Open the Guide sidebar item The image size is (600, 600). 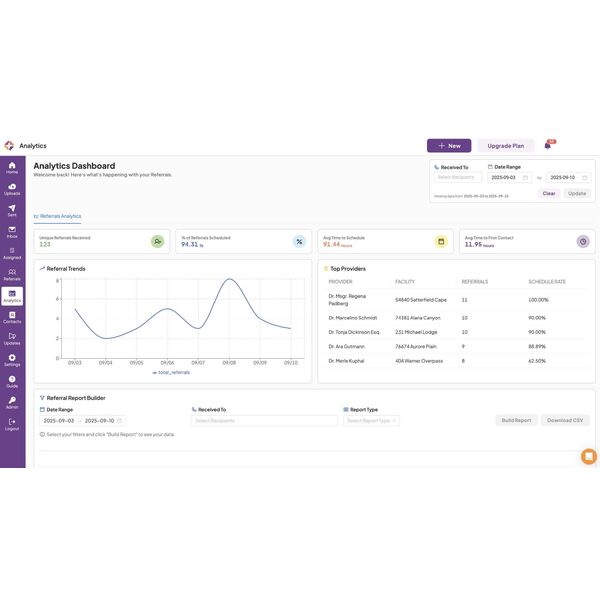(x=12, y=382)
